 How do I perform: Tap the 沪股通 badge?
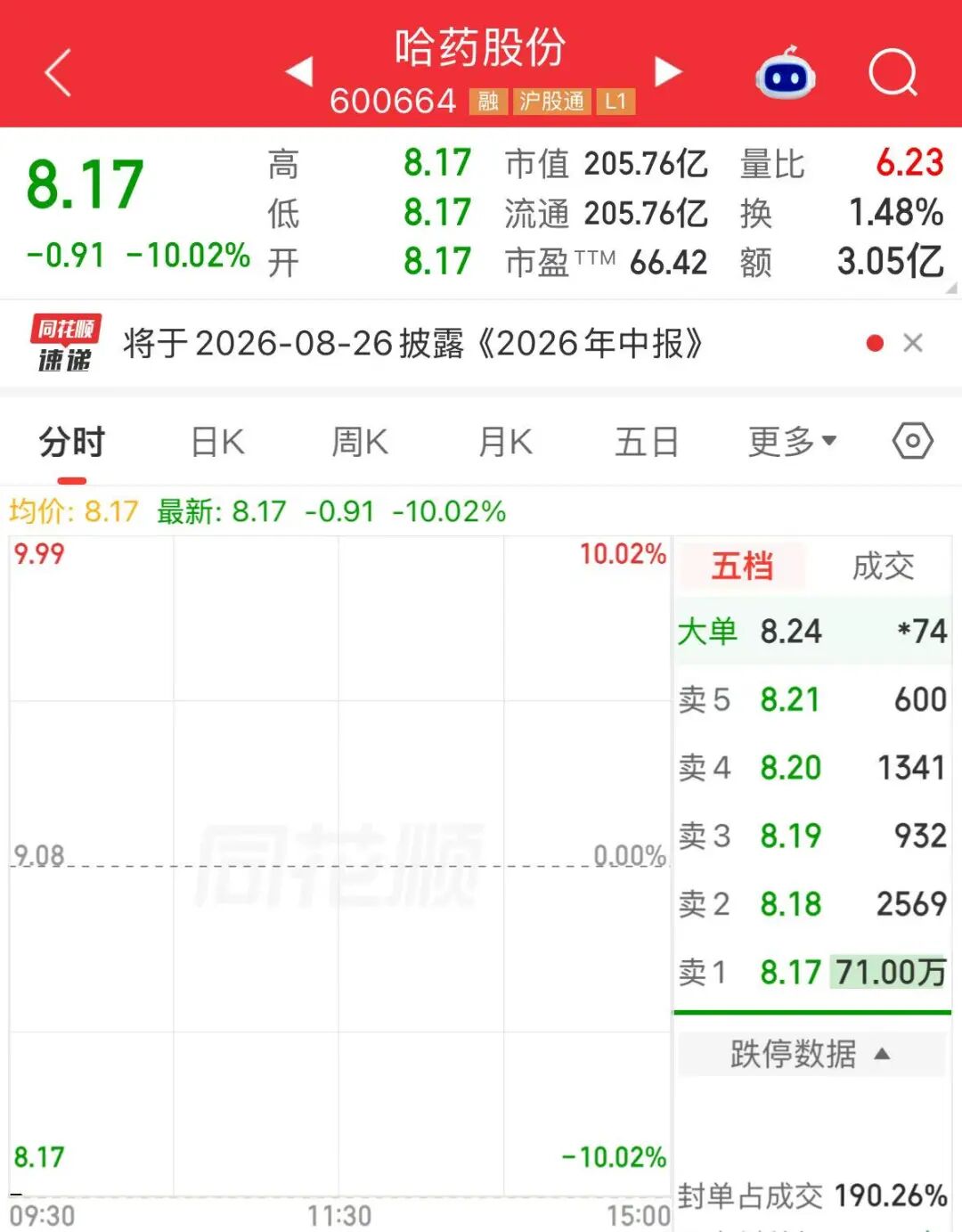(x=551, y=102)
